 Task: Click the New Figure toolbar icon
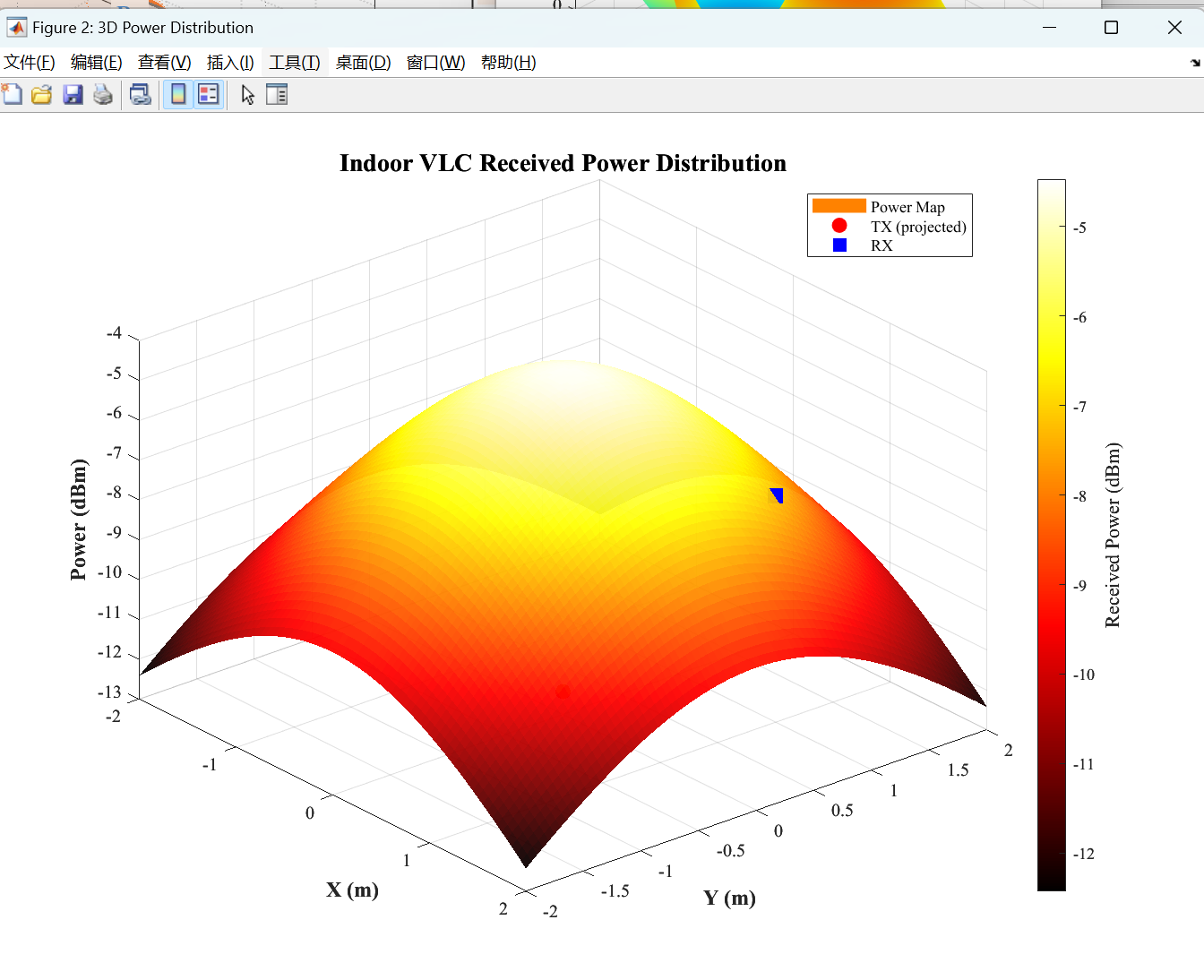(x=13, y=94)
